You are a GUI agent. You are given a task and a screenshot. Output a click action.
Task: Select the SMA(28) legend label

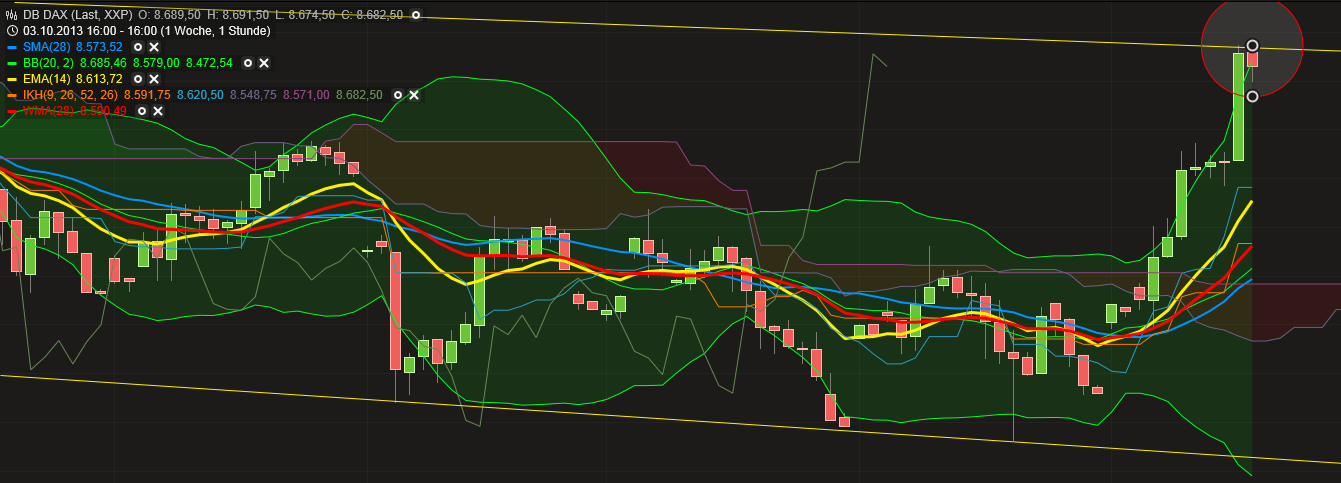click(47, 47)
